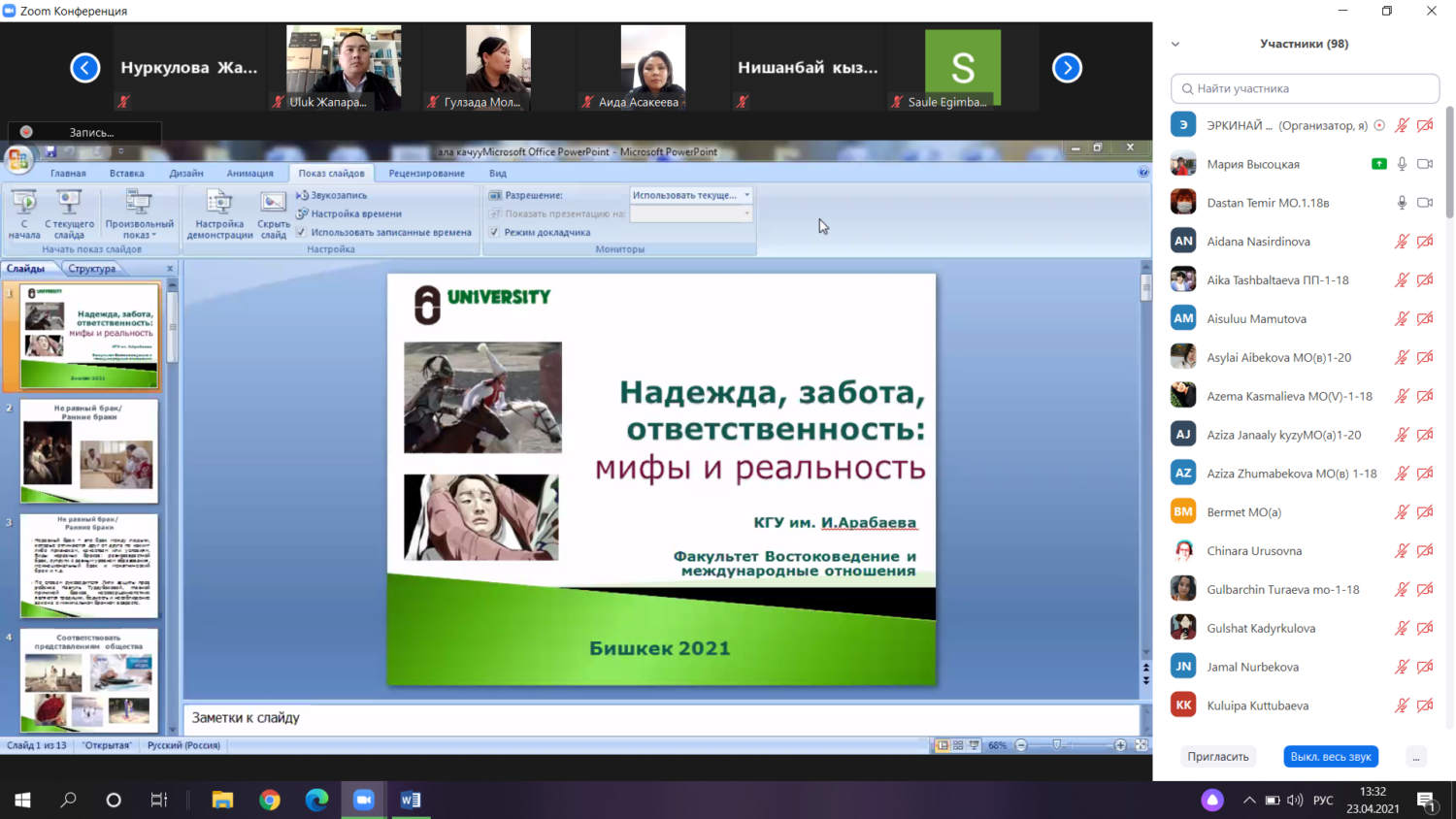This screenshot has height=819, width=1456.
Task: Click 'Выкл. весь звук' button
Action: 1331,757
